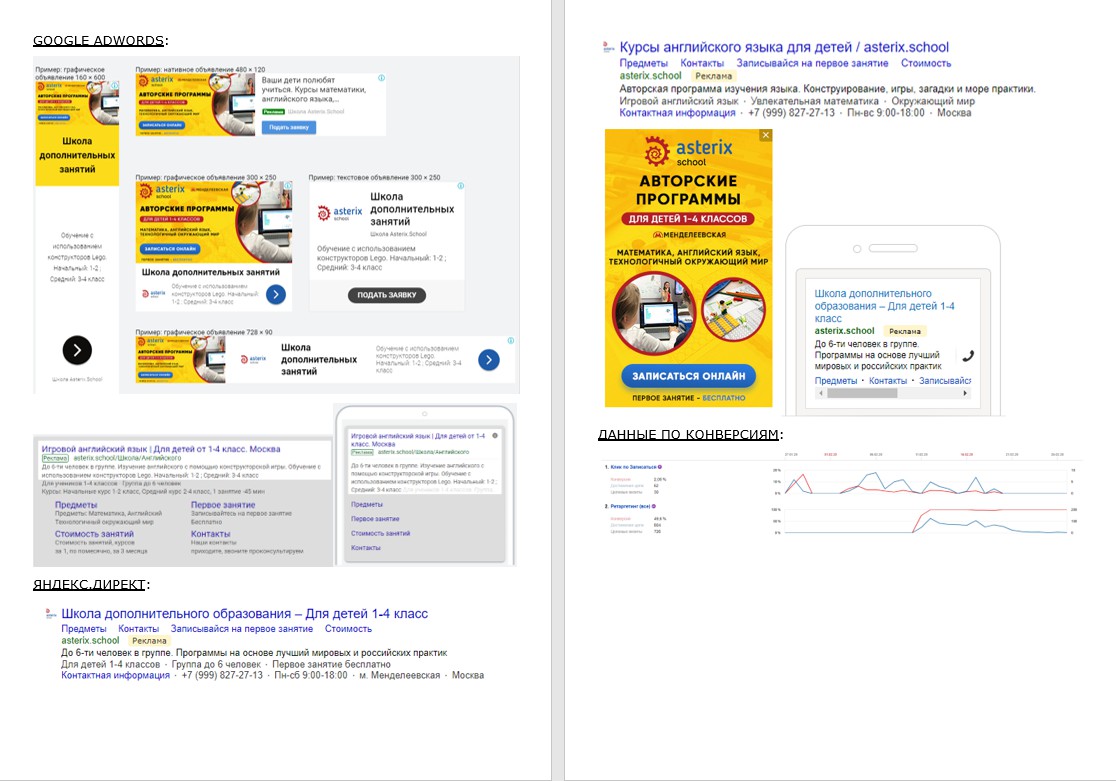Click the black arrow in the 160 × 600 ad
This screenshot has height=781, width=1116.
tap(77, 350)
